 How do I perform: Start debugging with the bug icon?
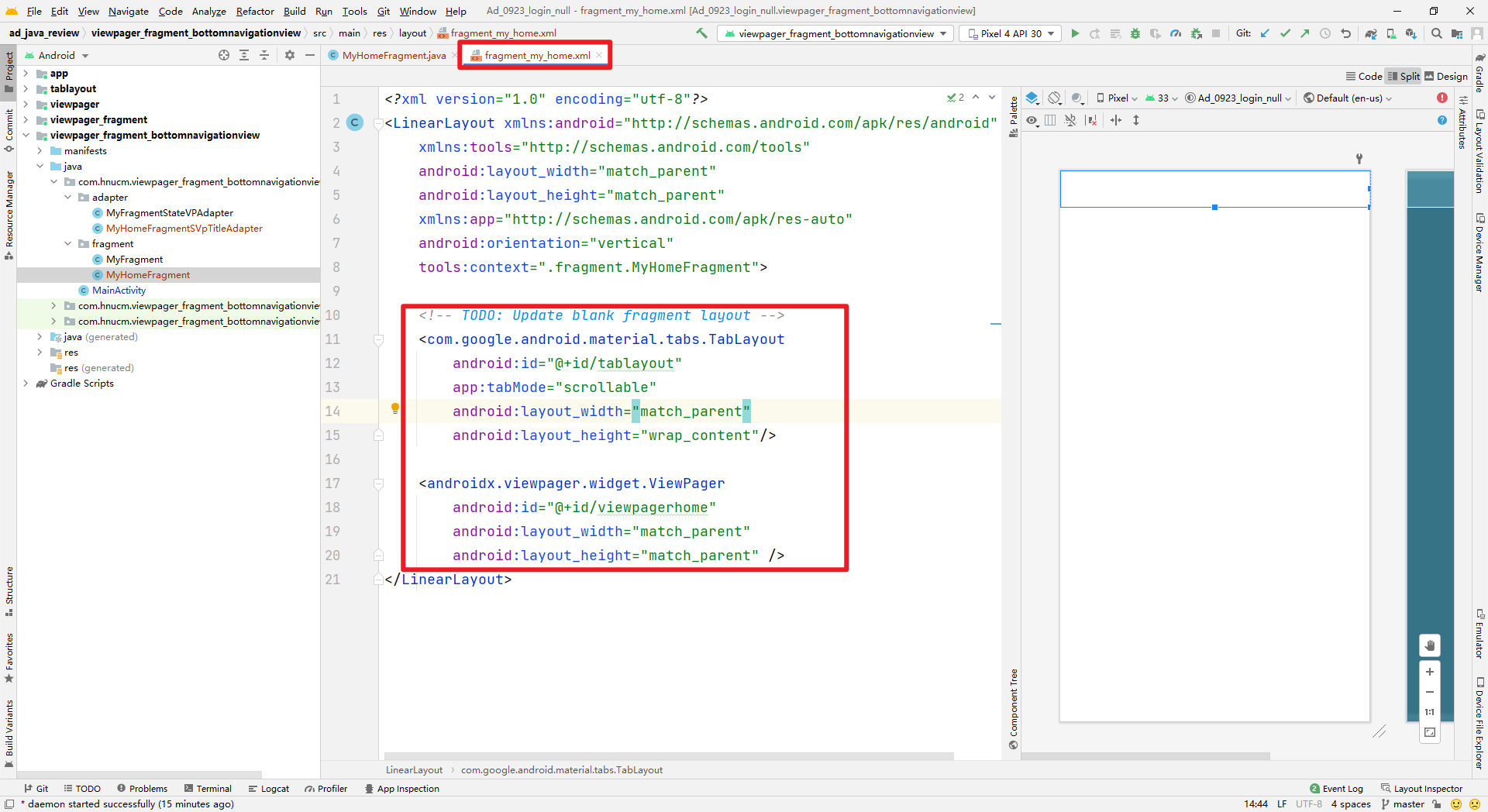coord(1135,33)
